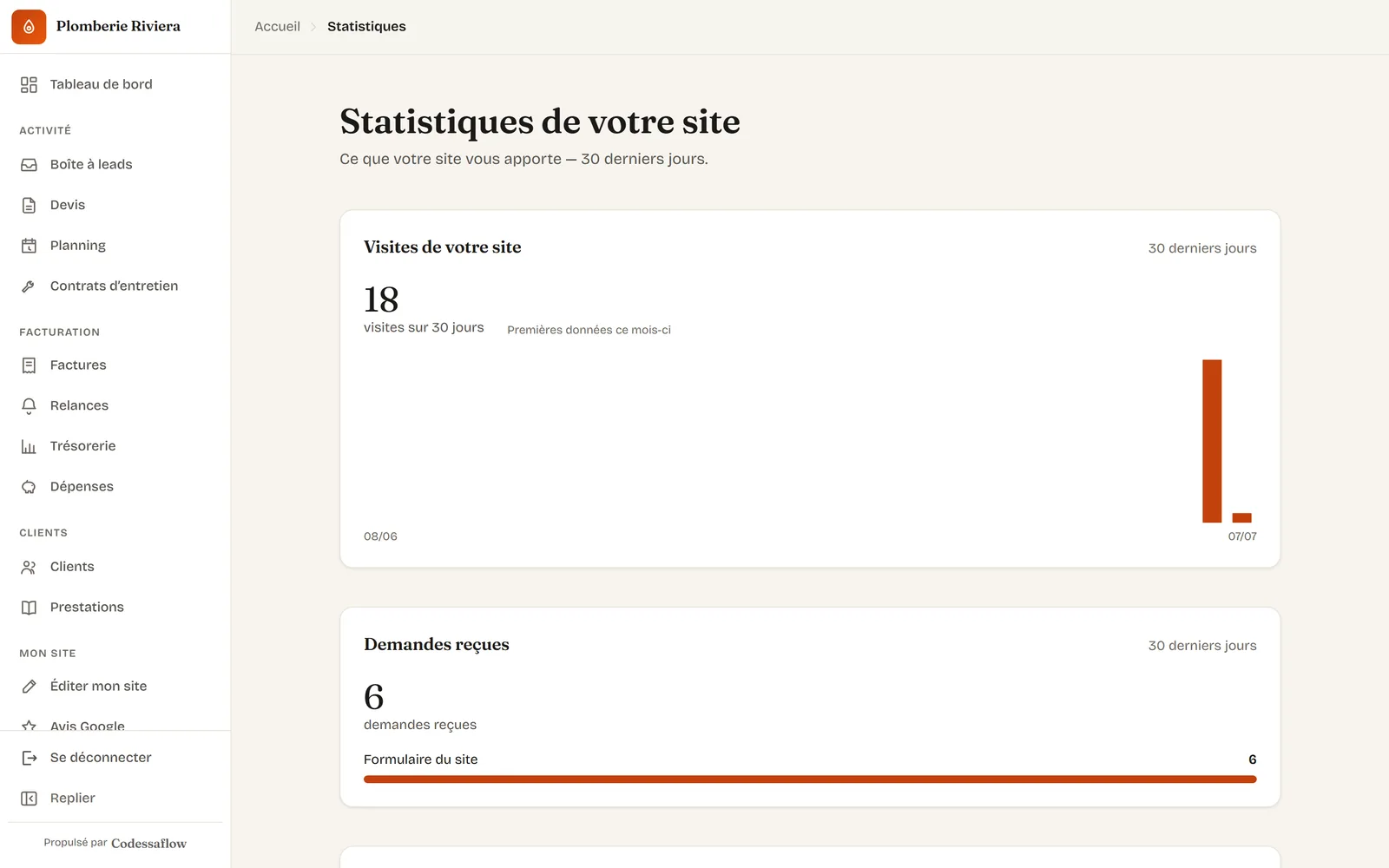Open Boîte à leads in sidebar

[115, 165]
